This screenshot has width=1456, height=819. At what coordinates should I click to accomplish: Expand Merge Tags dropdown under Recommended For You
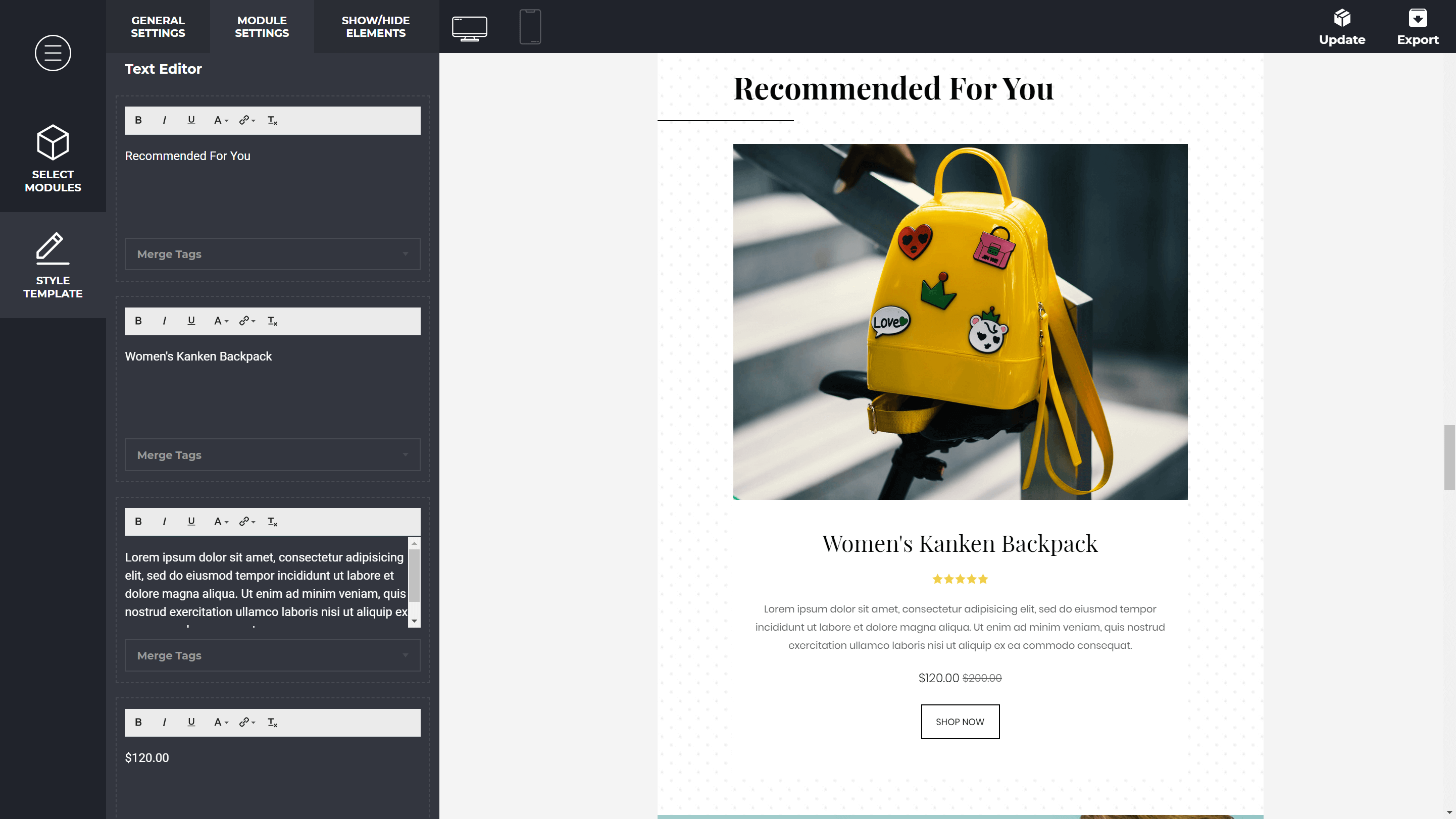click(x=272, y=254)
